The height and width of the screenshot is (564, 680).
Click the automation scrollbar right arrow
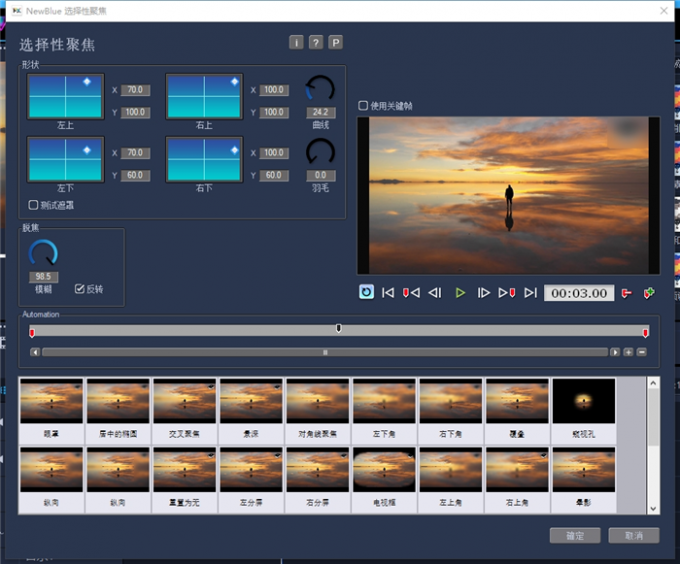pyautogui.click(x=615, y=352)
